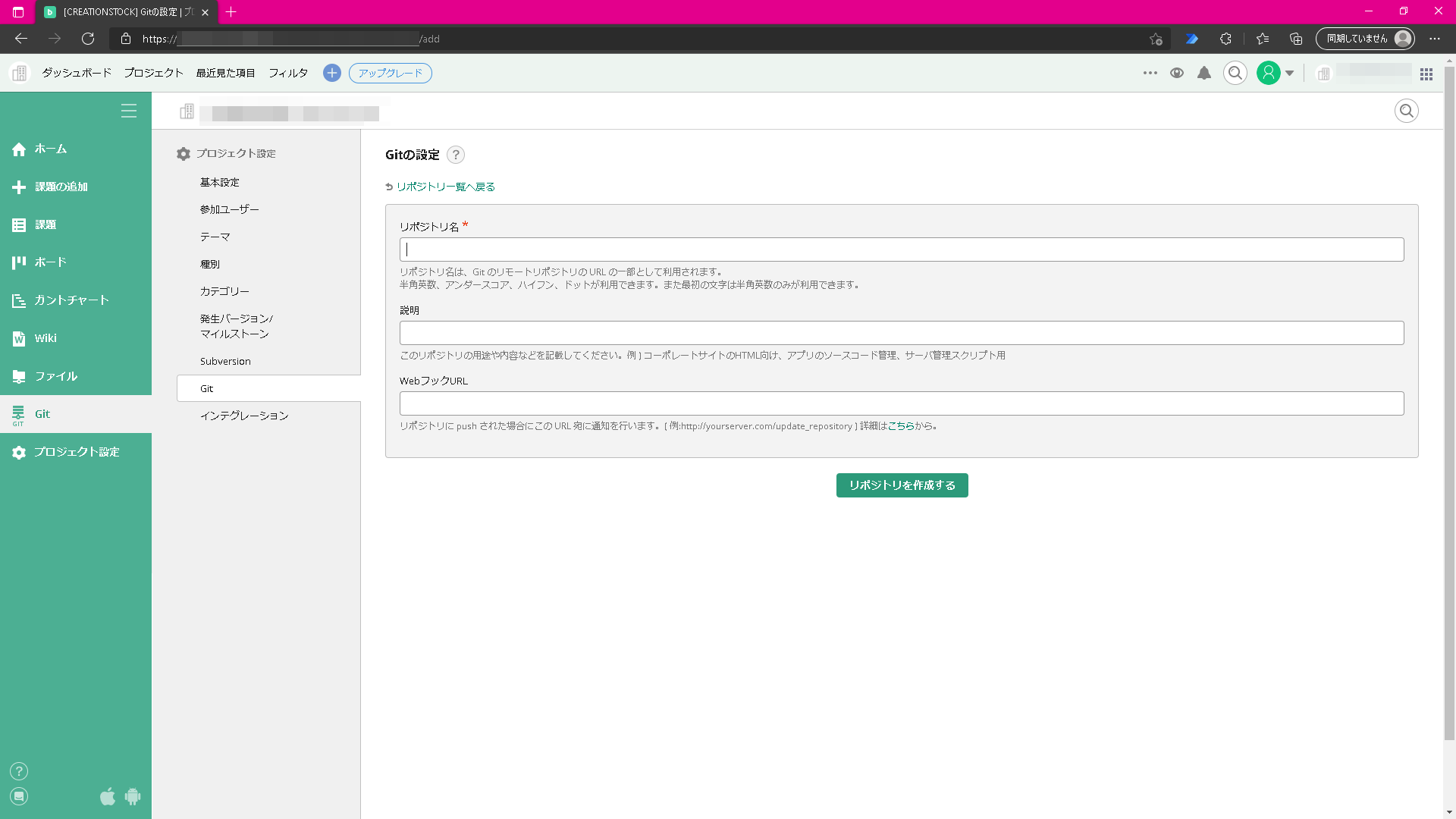Open the Gitの設定 help question mark
1456x819 pixels.
click(455, 155)
